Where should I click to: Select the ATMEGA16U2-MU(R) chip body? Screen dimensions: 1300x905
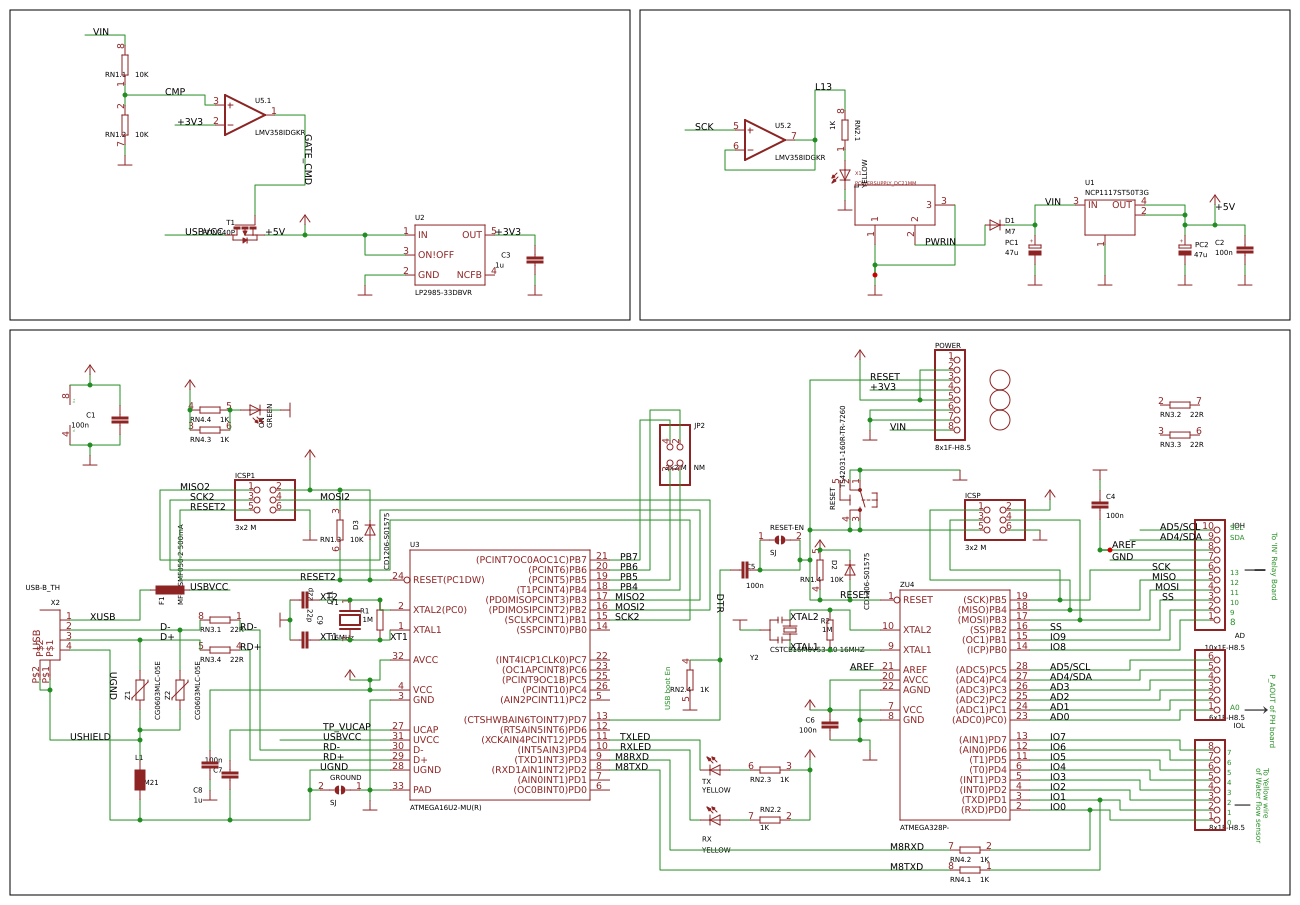point(500,675)
